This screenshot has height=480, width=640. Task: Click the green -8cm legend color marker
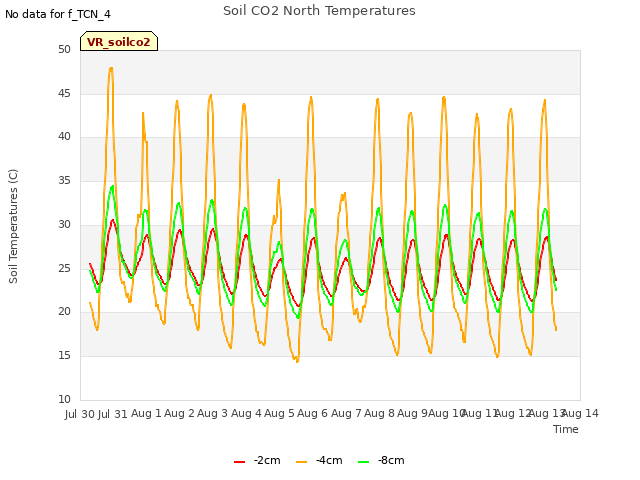click(363, 462)
